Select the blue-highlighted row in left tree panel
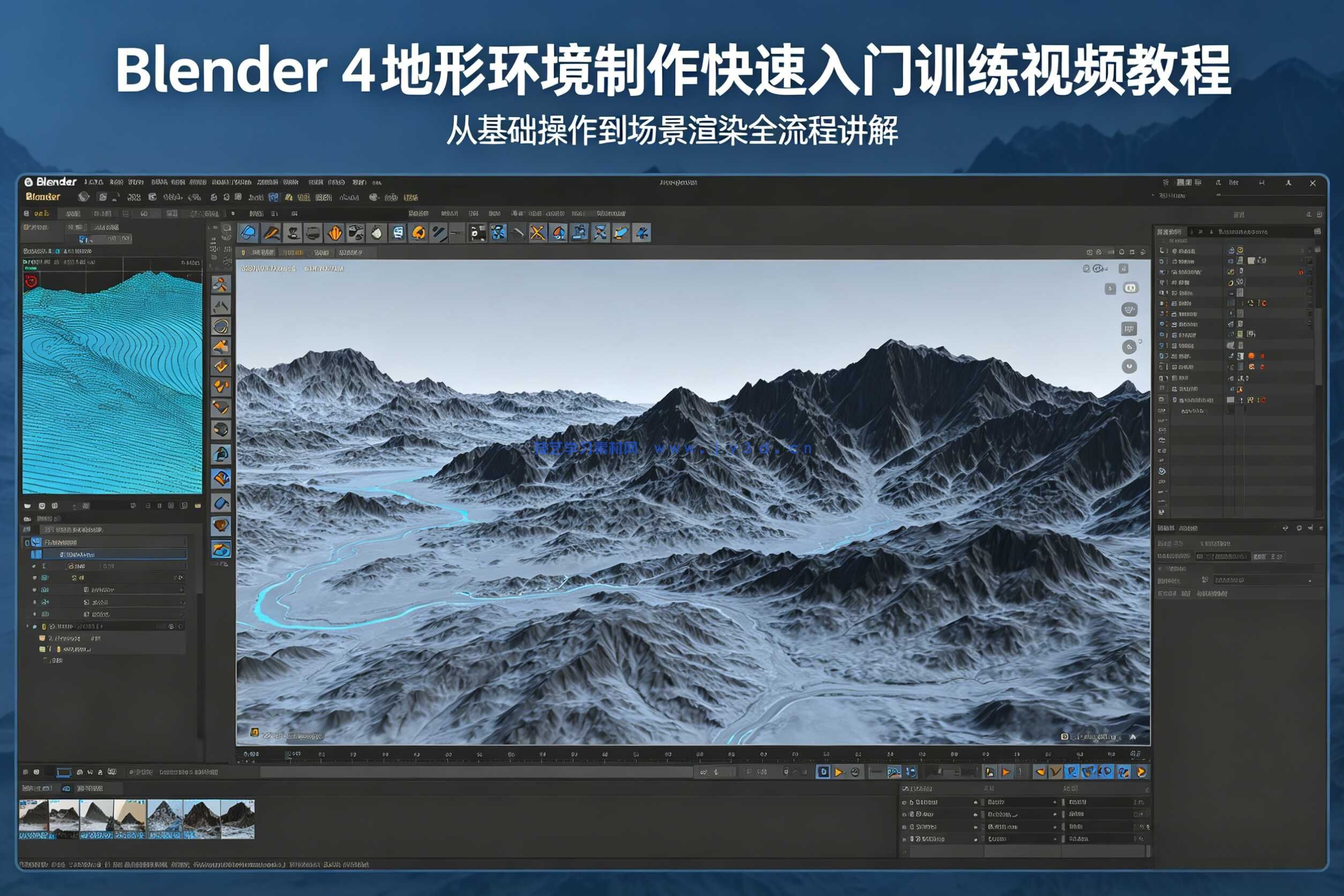Screen dimensions: 1344x896 pos(109,554)
